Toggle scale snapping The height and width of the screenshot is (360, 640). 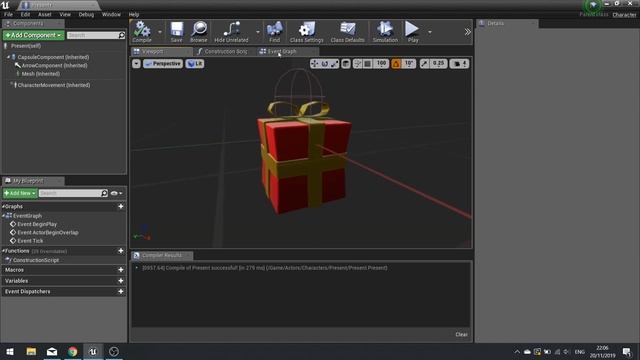click(424, 64)
